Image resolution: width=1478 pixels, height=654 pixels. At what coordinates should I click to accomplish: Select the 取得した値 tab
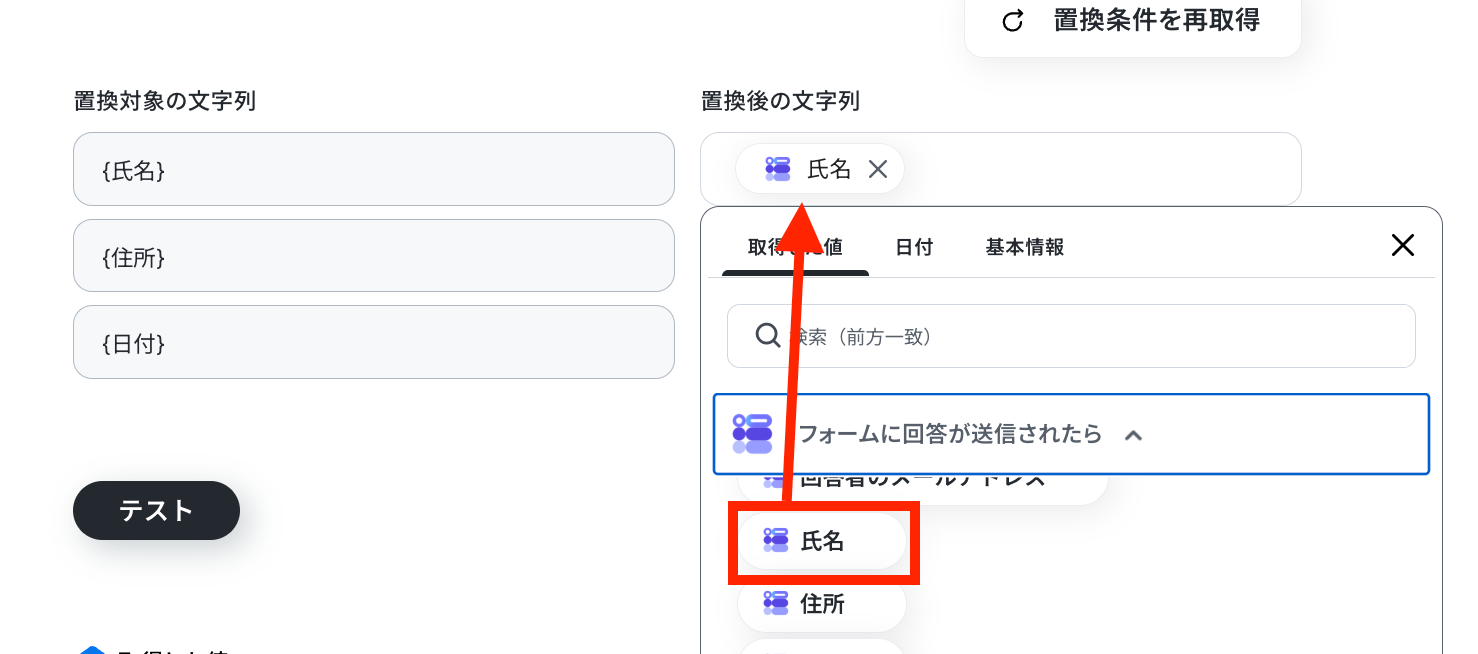coord(795,247)
